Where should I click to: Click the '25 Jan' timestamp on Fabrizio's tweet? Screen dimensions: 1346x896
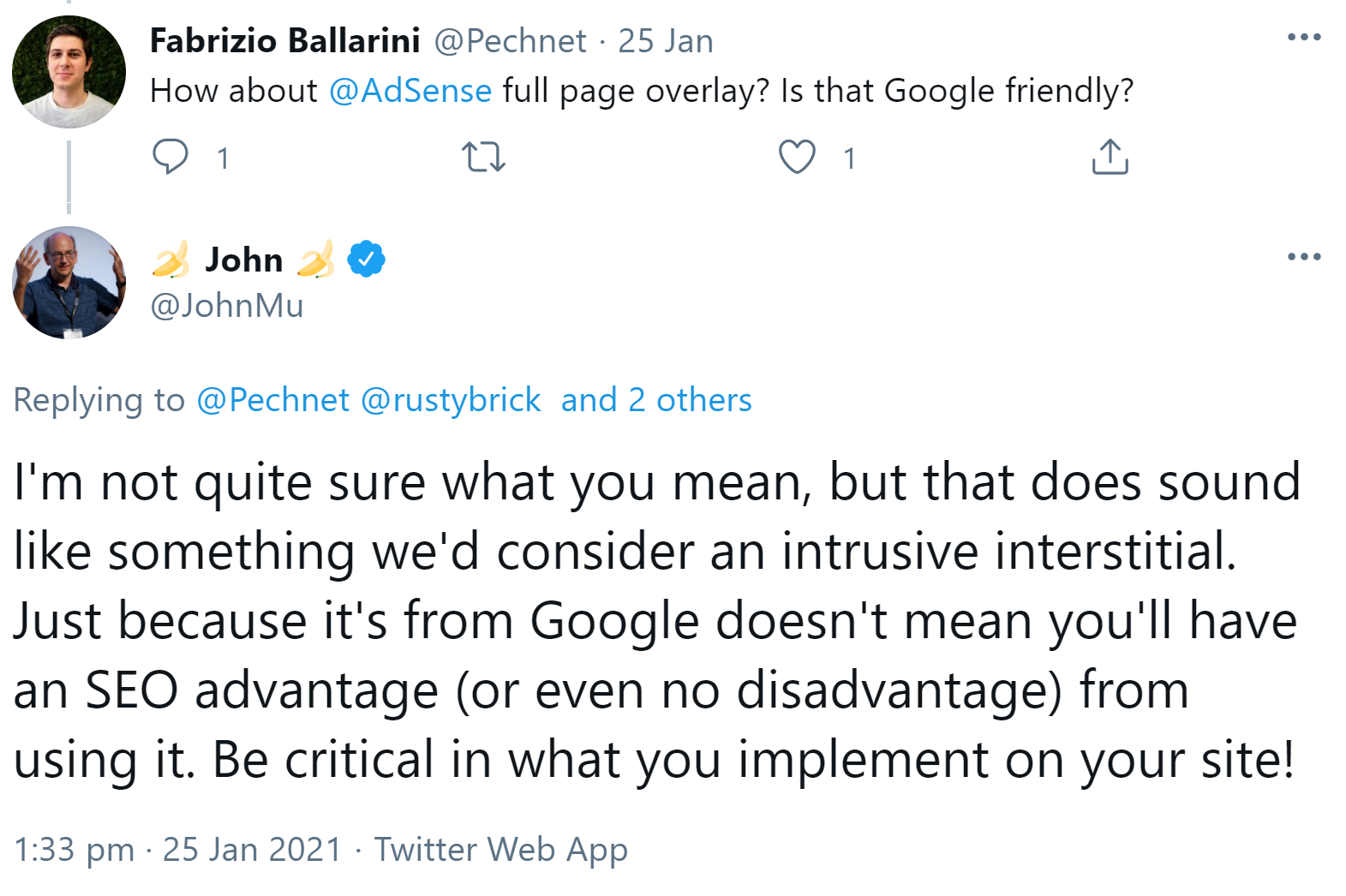(x=667, y=40)
